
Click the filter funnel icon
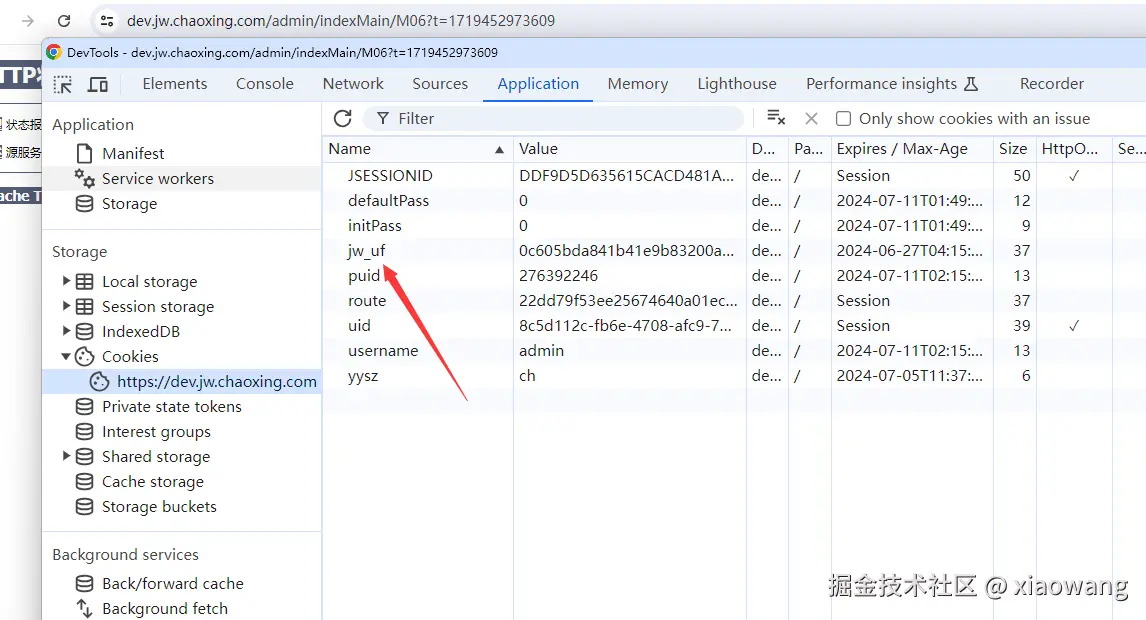[x=382, y=118]
